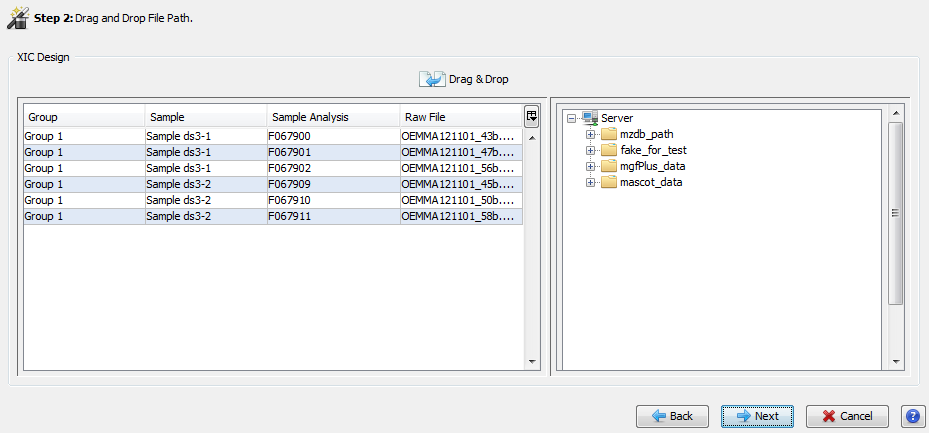The width and height of the screenshot is (929, 433).
Task: Click the Drag & Drop arrow icon
Action: 432,79
